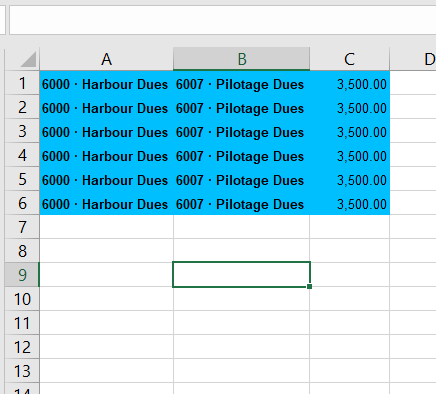Screen dimensions: 436x394
Task: Select empty cell C8
Action: [349, 251]
